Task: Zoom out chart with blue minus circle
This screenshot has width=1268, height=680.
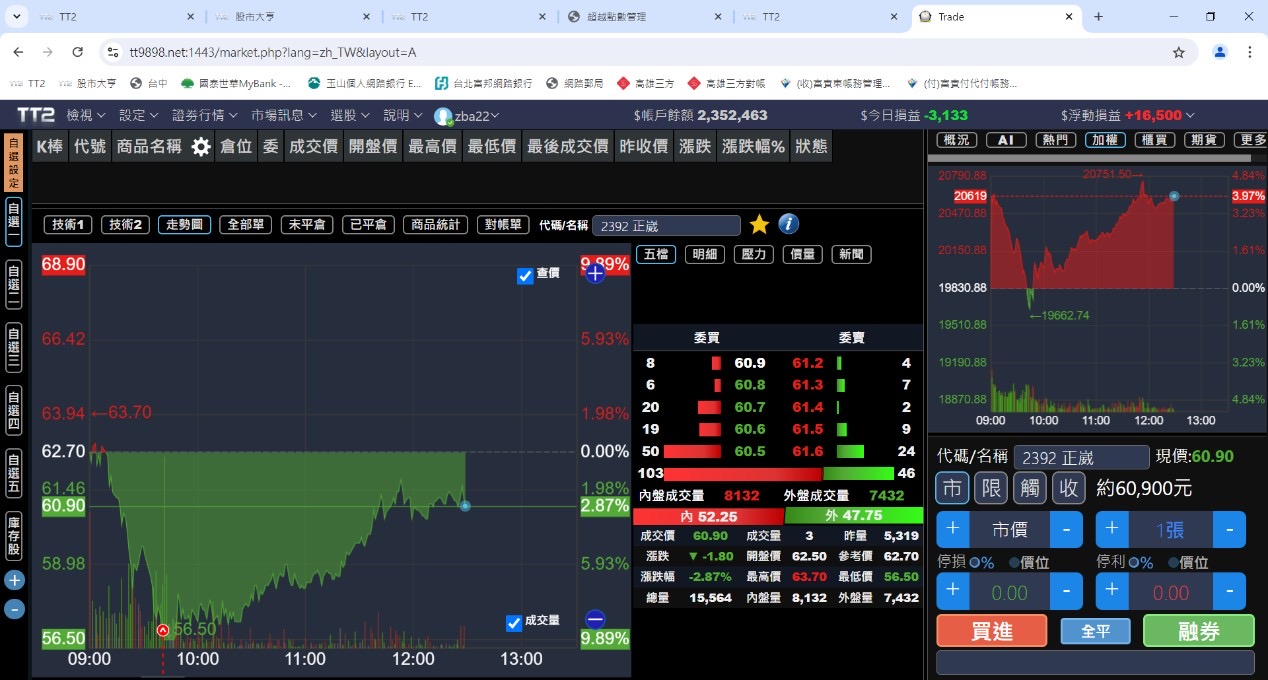Action: 595,619
